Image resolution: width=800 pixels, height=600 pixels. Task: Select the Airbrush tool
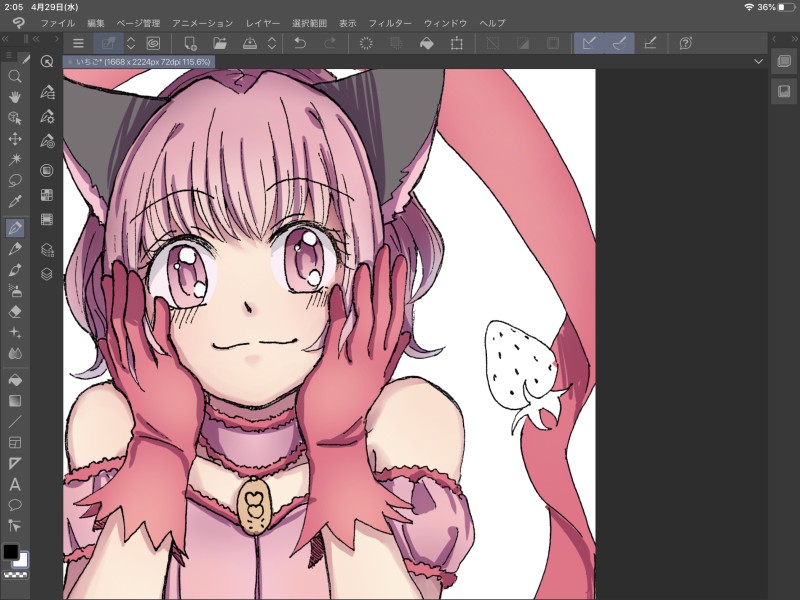15,291
